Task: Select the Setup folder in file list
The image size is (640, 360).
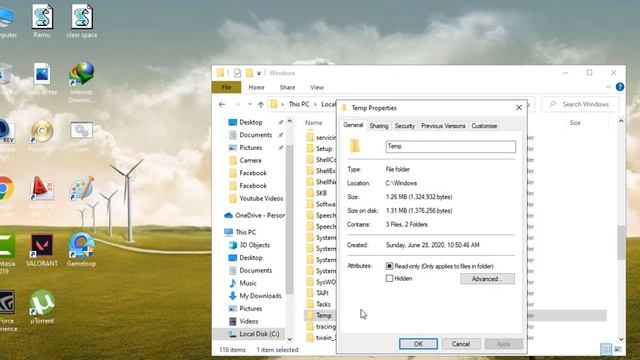Action: pyautogui.click(x=319, y=149)
